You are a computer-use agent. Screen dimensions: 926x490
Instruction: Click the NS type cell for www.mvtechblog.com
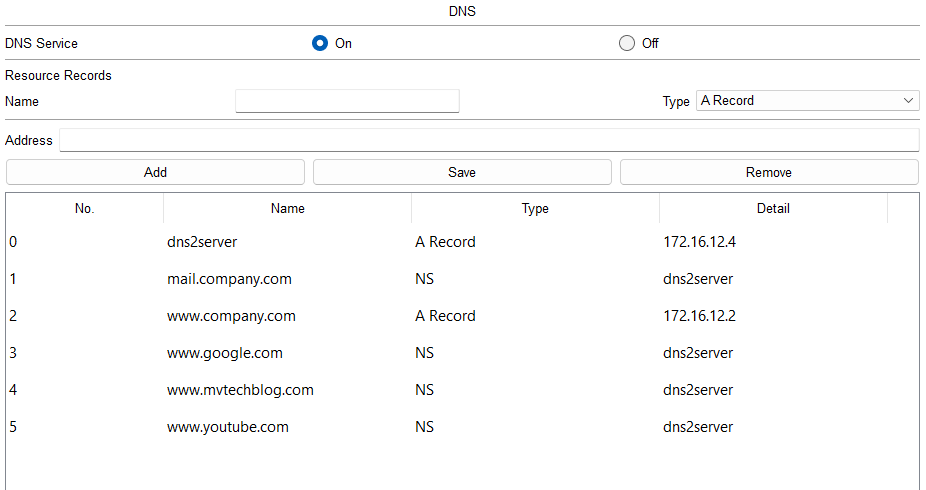(x=425, y=390)
